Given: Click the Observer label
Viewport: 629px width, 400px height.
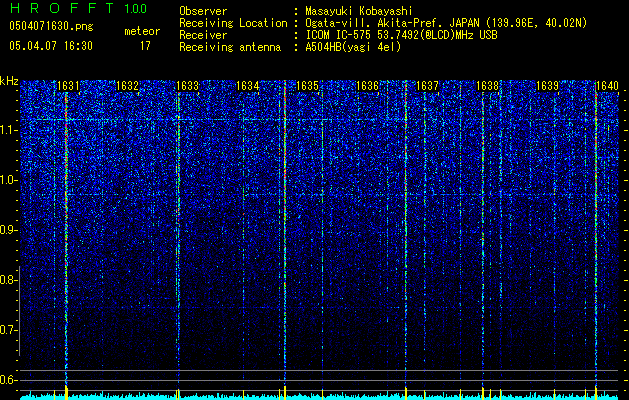Looking at the screenshot, I should [203, 11].
